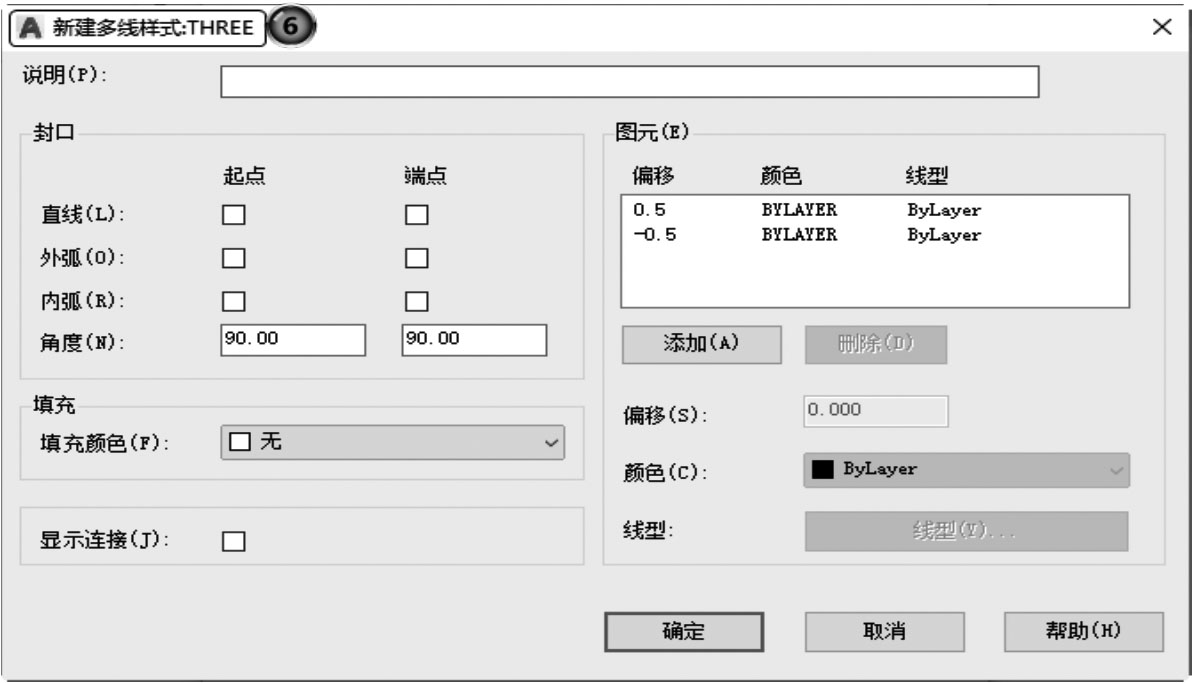Viewport: 1193px width, 683px height.
Task: Open the fill color (填充颜色) dropdown
Action: click(x=392, y=442)
